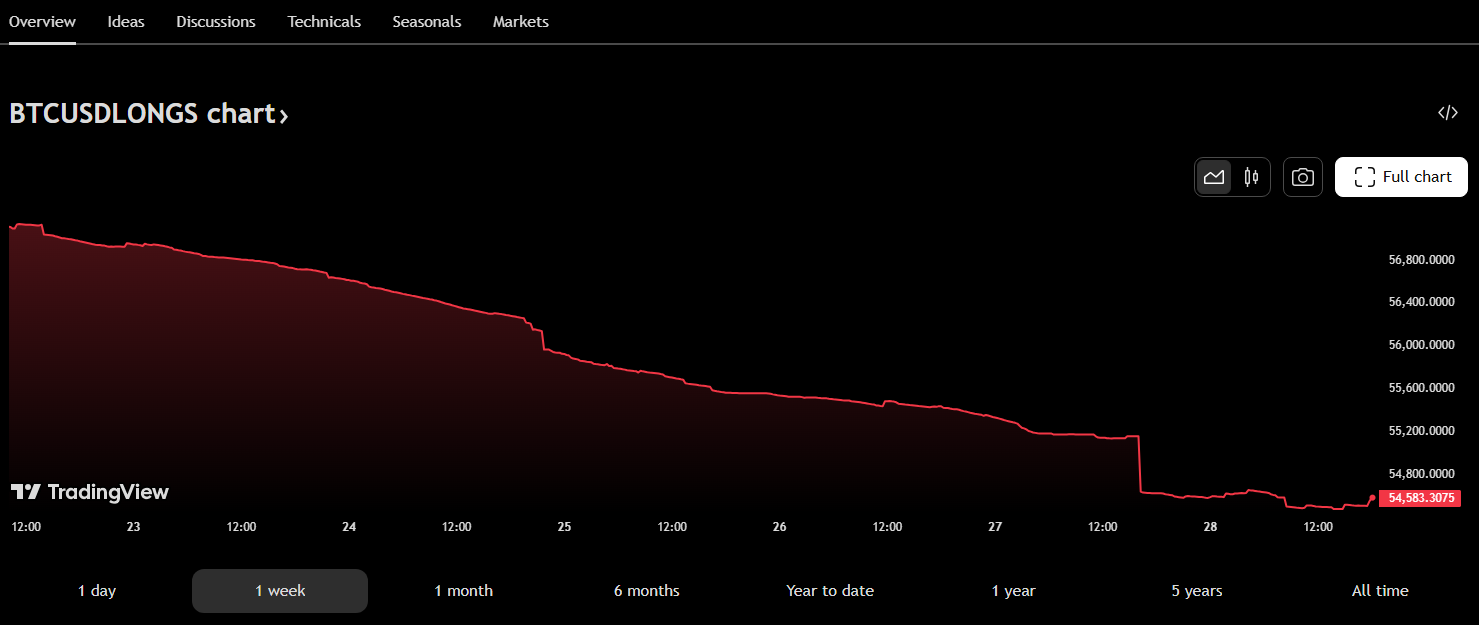
Task: Click the date label 25 on time axis
Action: click(x=564, y=527)
